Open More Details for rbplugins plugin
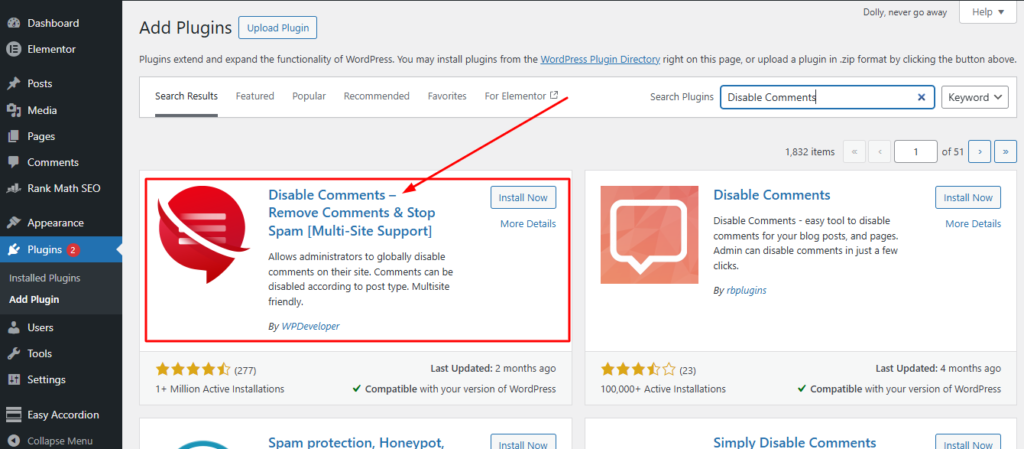 (x=973, y=224)
